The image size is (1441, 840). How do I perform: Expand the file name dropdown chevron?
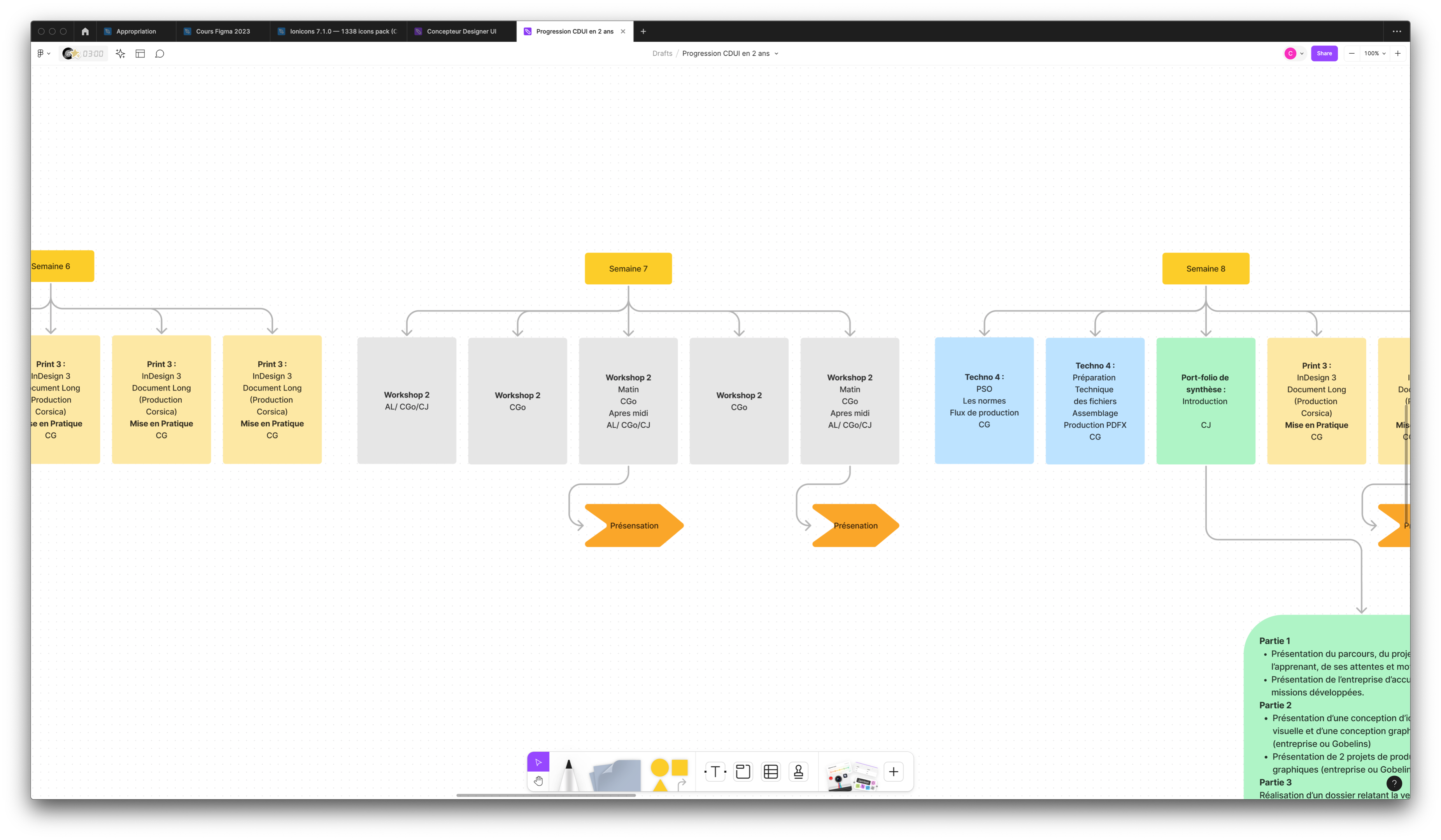777,54
